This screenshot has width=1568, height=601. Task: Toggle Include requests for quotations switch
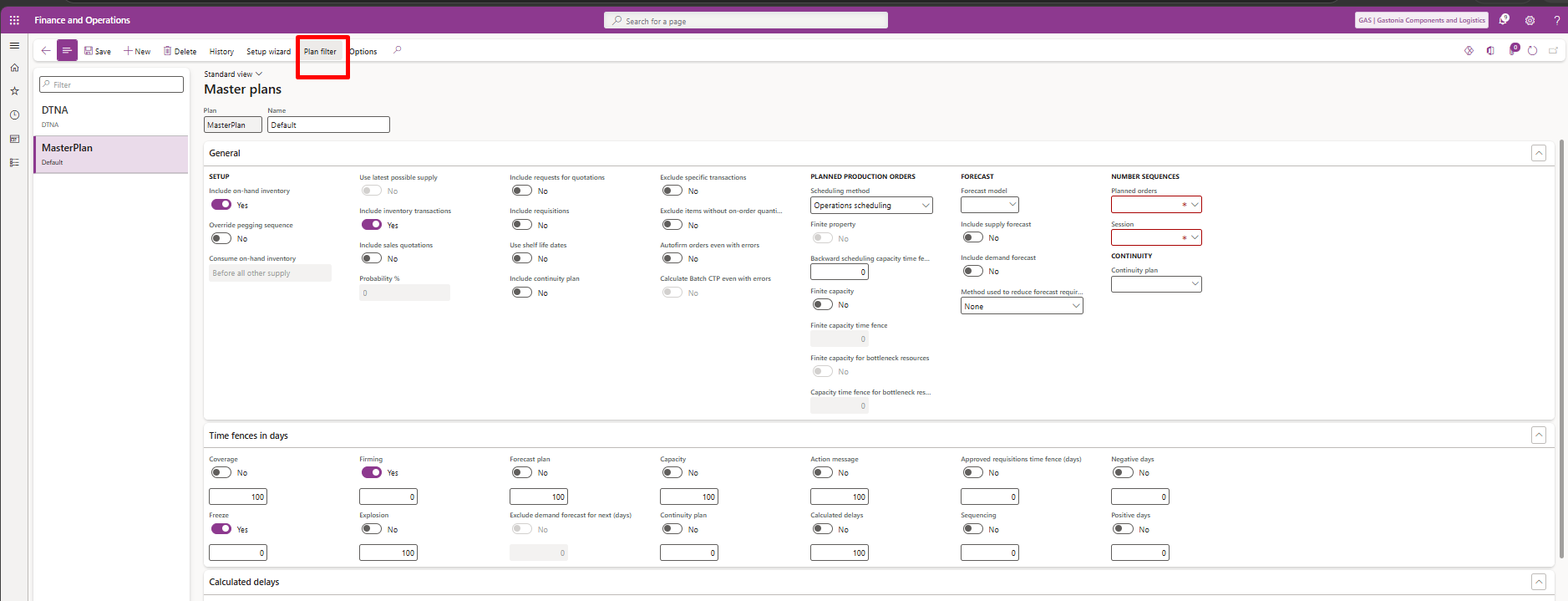tap(521, 191)
